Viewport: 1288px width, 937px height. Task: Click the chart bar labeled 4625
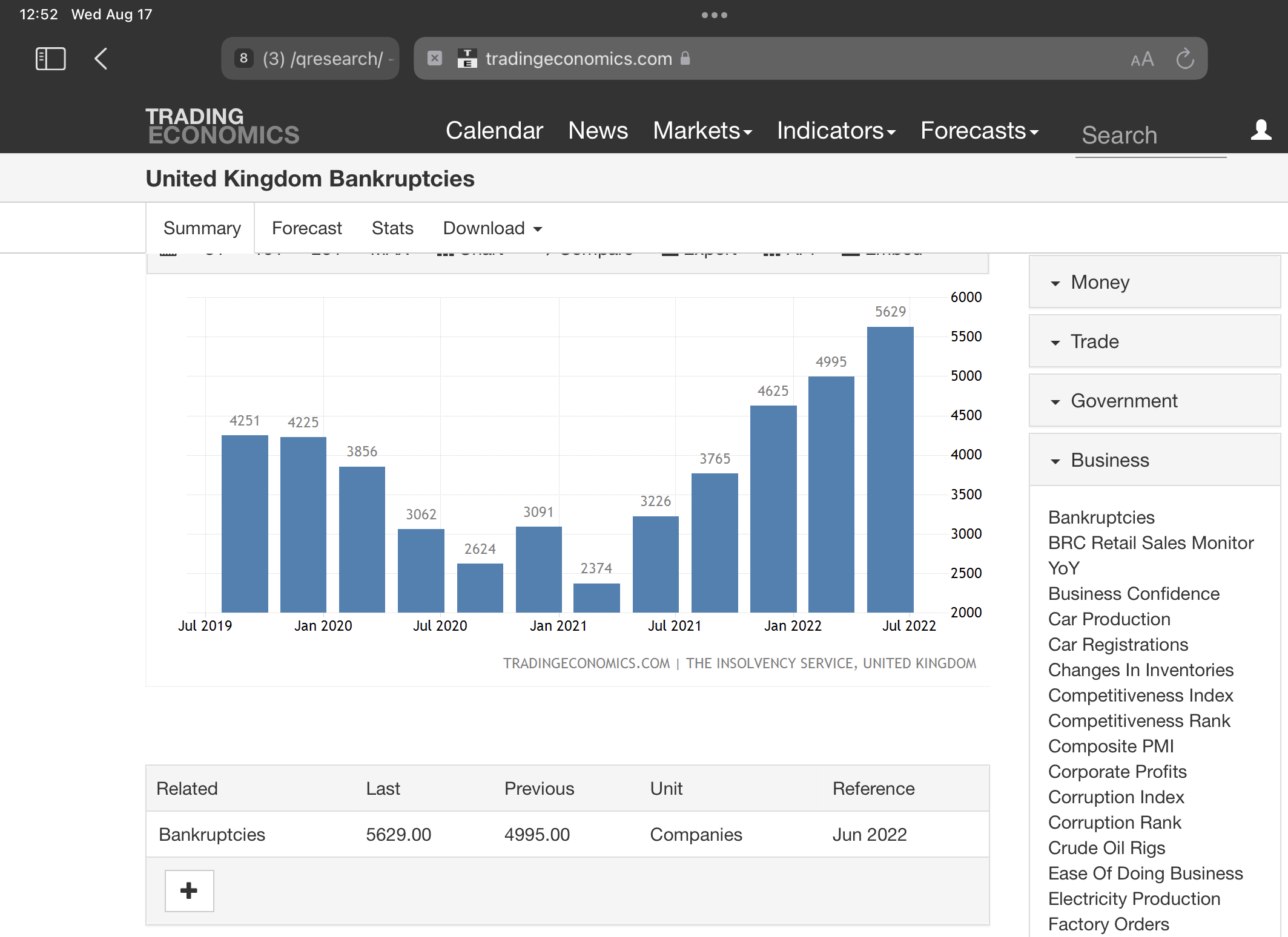click(773, 509)
